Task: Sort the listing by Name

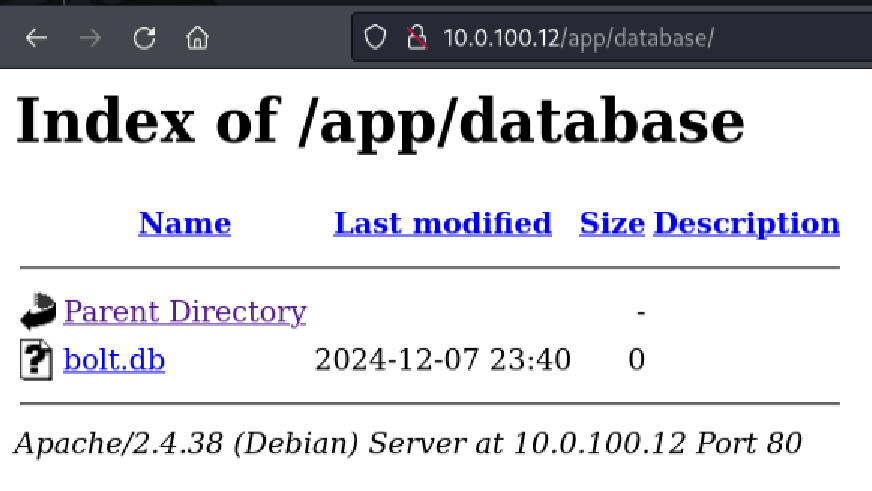Action: [x=184, y=223]
